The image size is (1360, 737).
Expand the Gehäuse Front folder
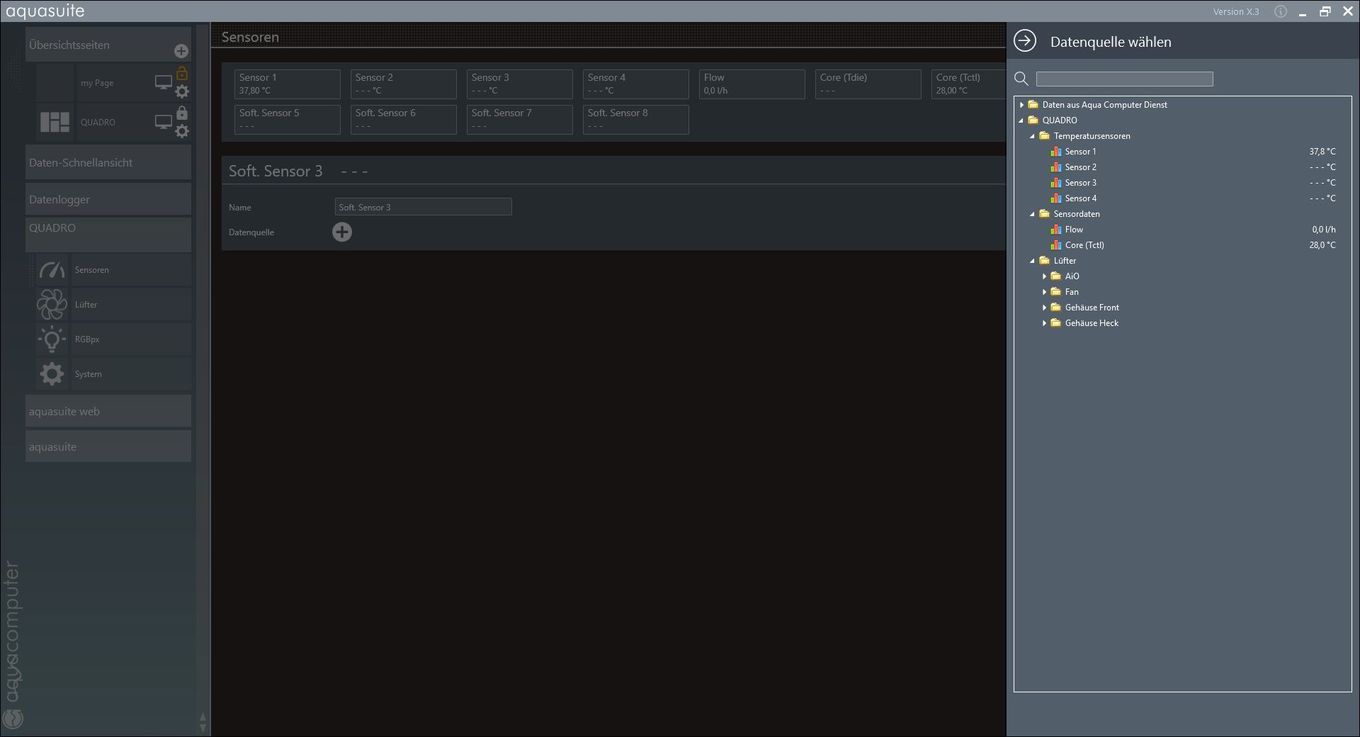(x=1044, y=307)
